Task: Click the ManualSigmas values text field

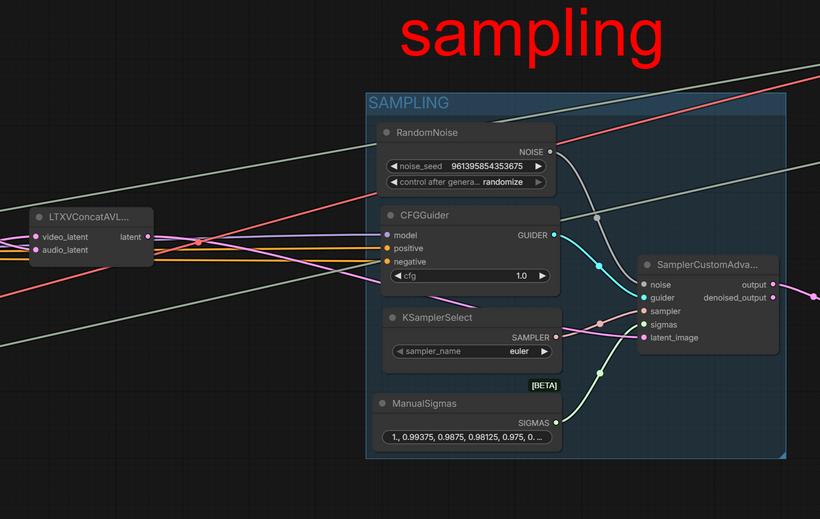Action: 466,437
